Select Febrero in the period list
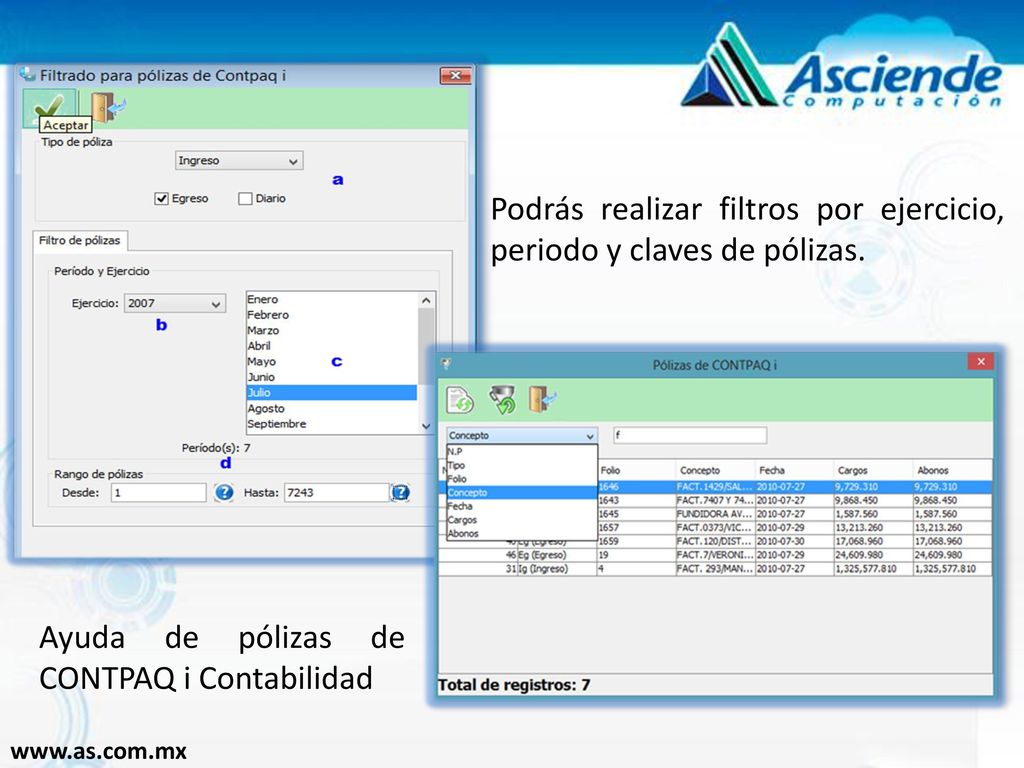The height and width of the screenshot is (768, 1024). pos(332,315)
